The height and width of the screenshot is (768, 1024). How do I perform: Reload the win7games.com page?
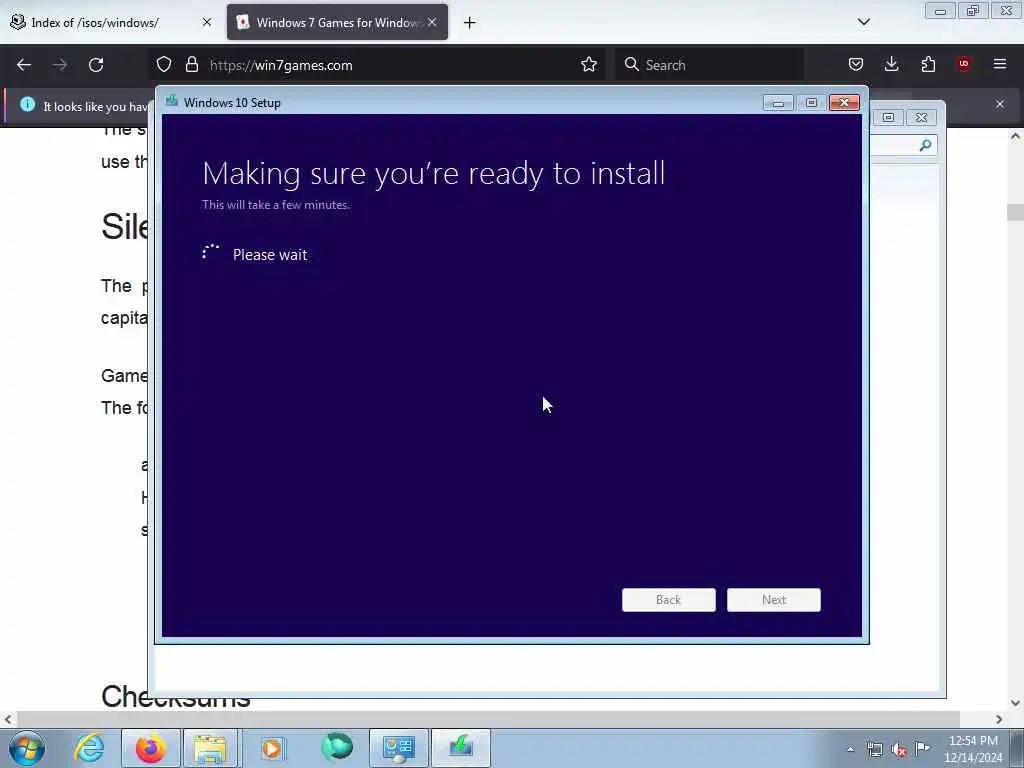pyautogui.click(x=96, y=65)
